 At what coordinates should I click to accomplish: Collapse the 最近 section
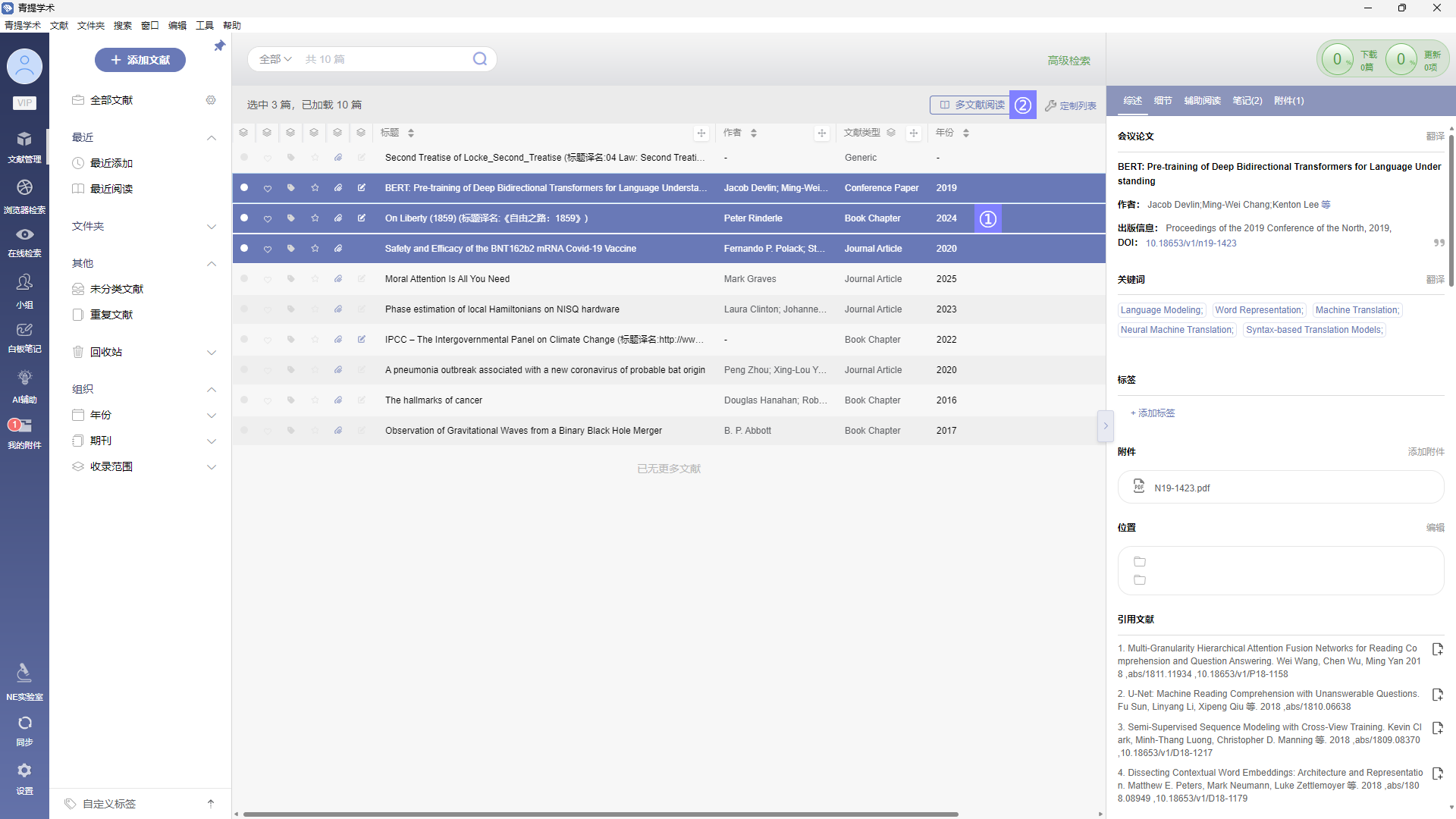212,138
